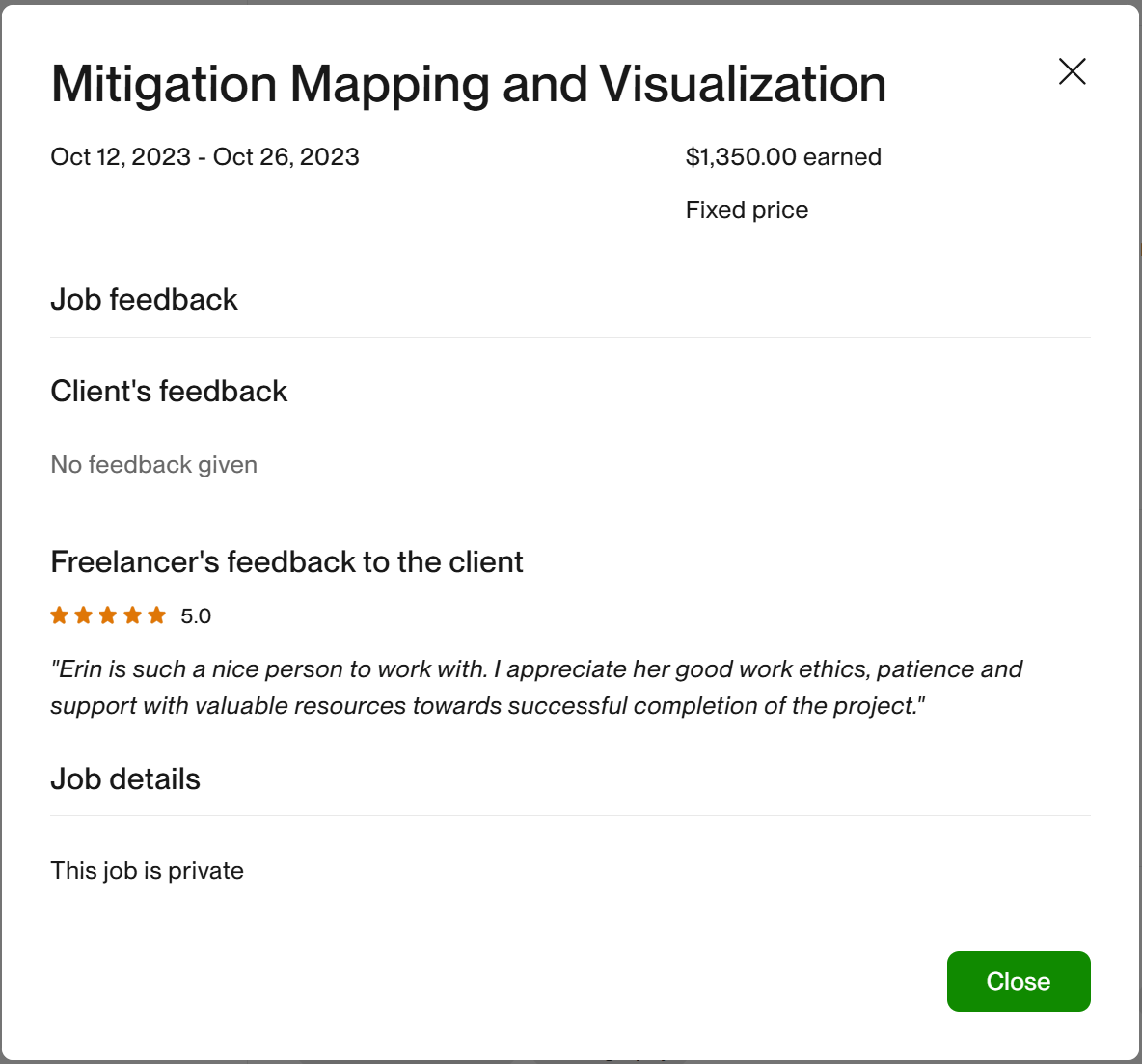Click the fourth orange rating star

132,615
